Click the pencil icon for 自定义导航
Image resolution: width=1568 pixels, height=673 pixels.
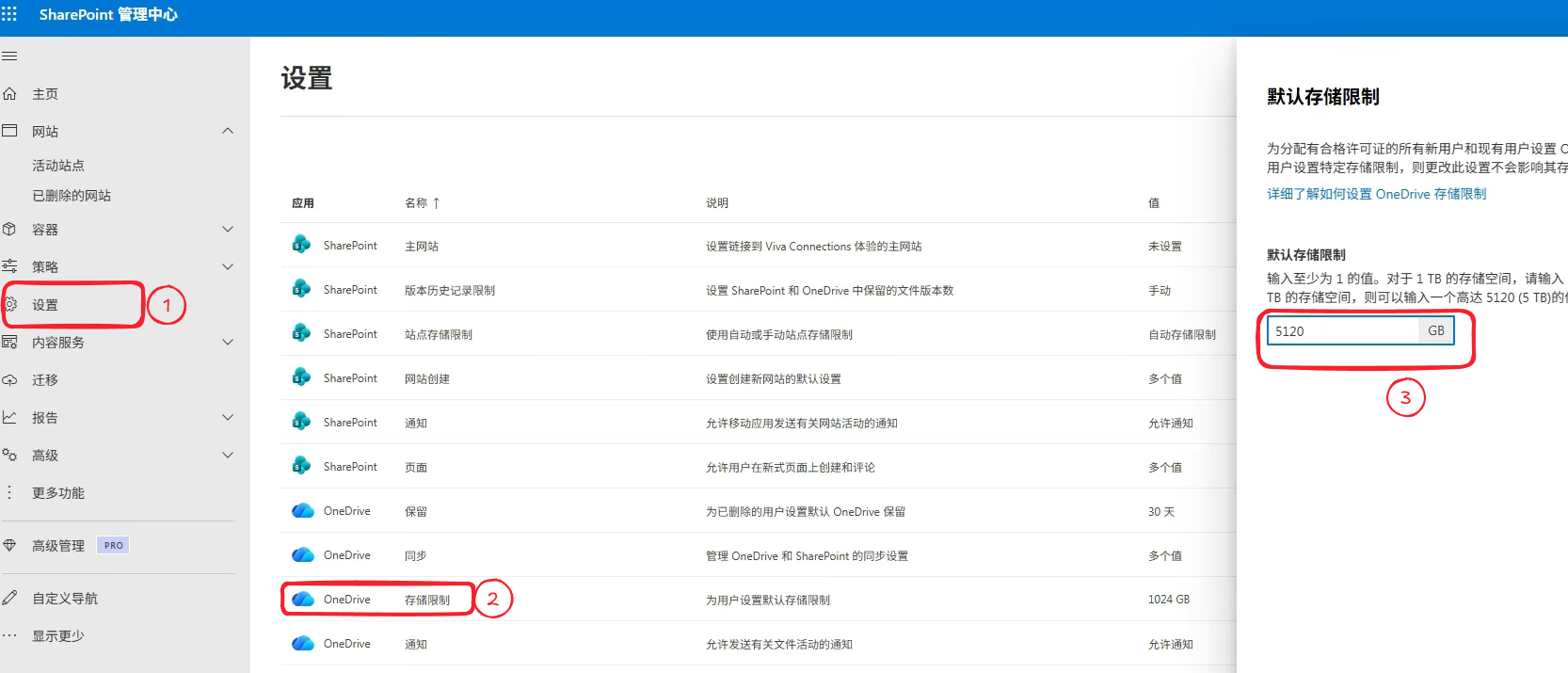[10, 598]
